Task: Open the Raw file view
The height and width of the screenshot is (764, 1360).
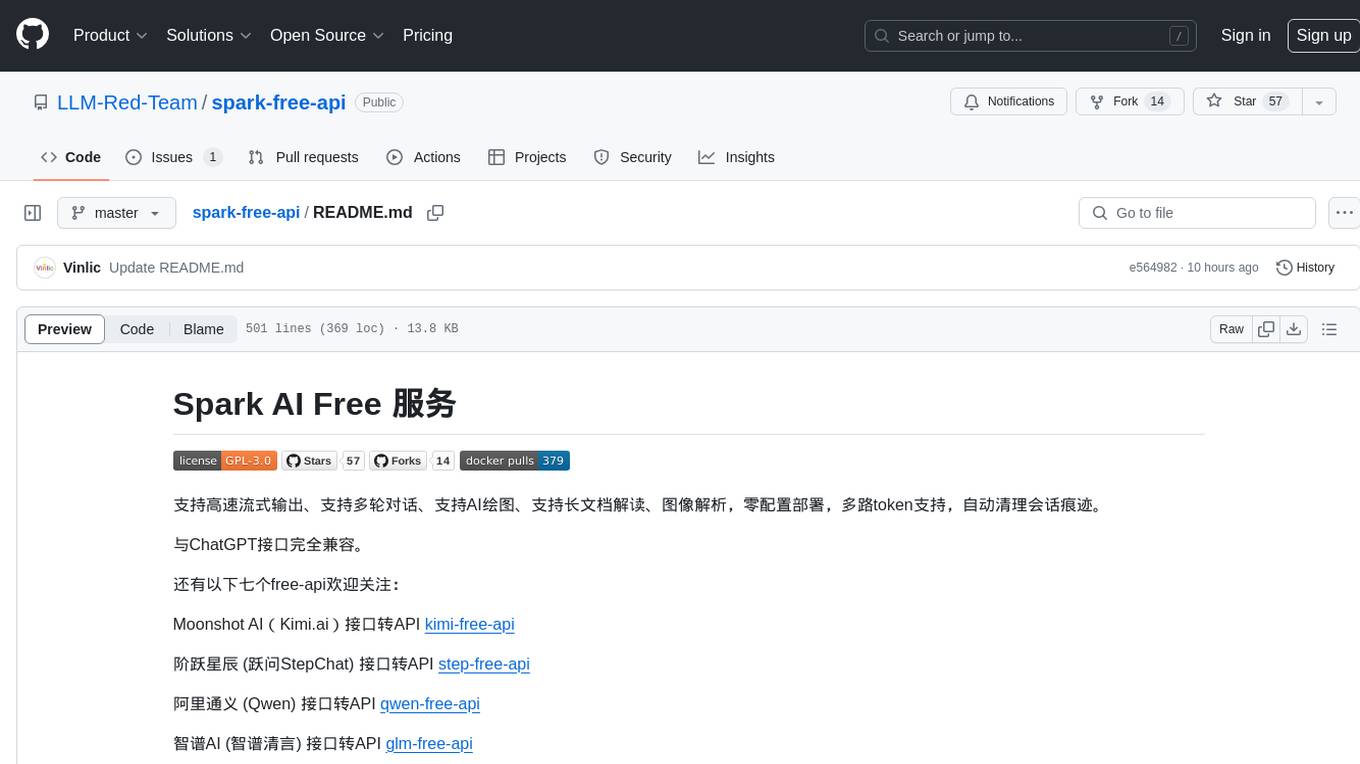Action: tap(1231, 329)
